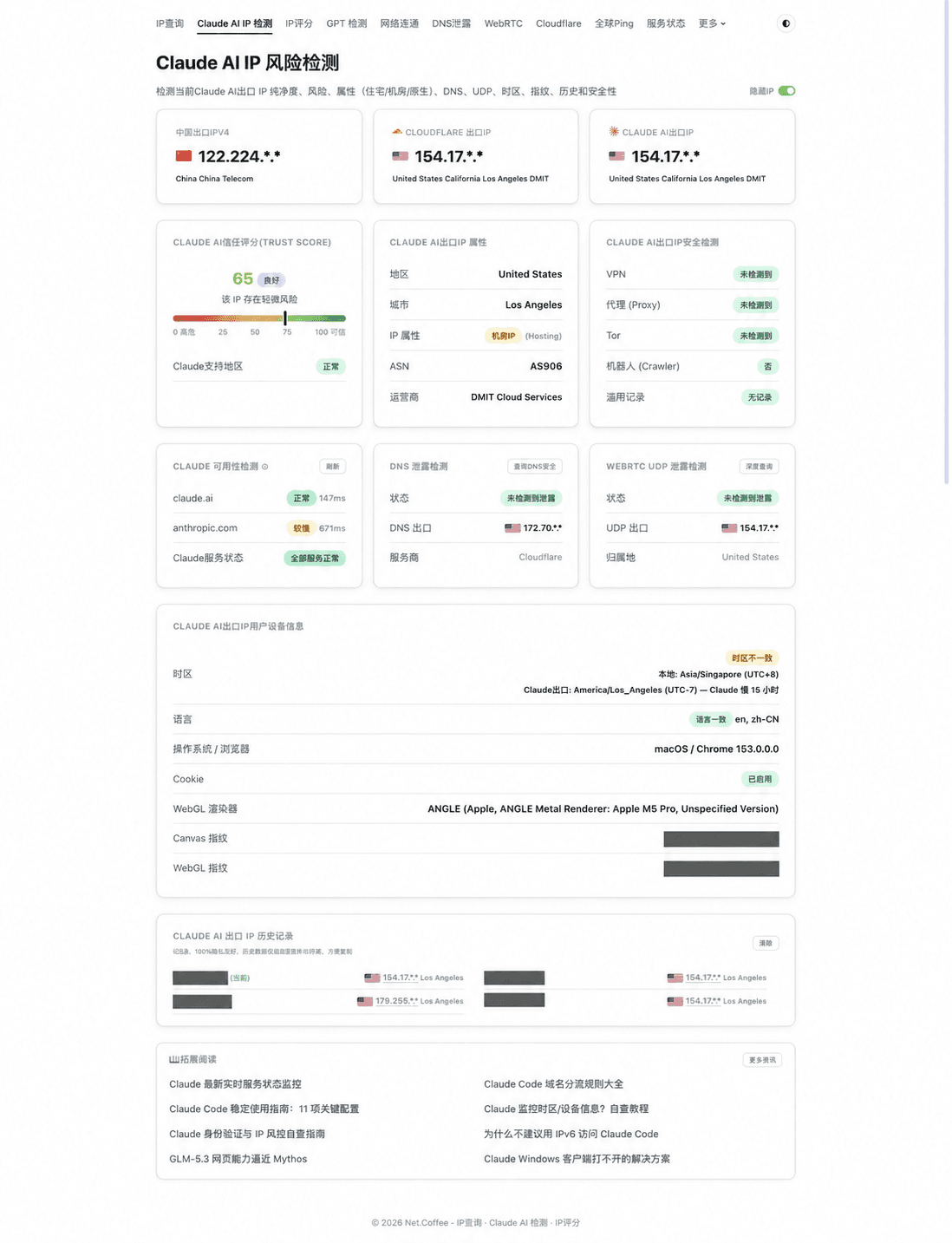Click the page vertical scrollbar
The image size is (952, 1243).
[947, 243]
